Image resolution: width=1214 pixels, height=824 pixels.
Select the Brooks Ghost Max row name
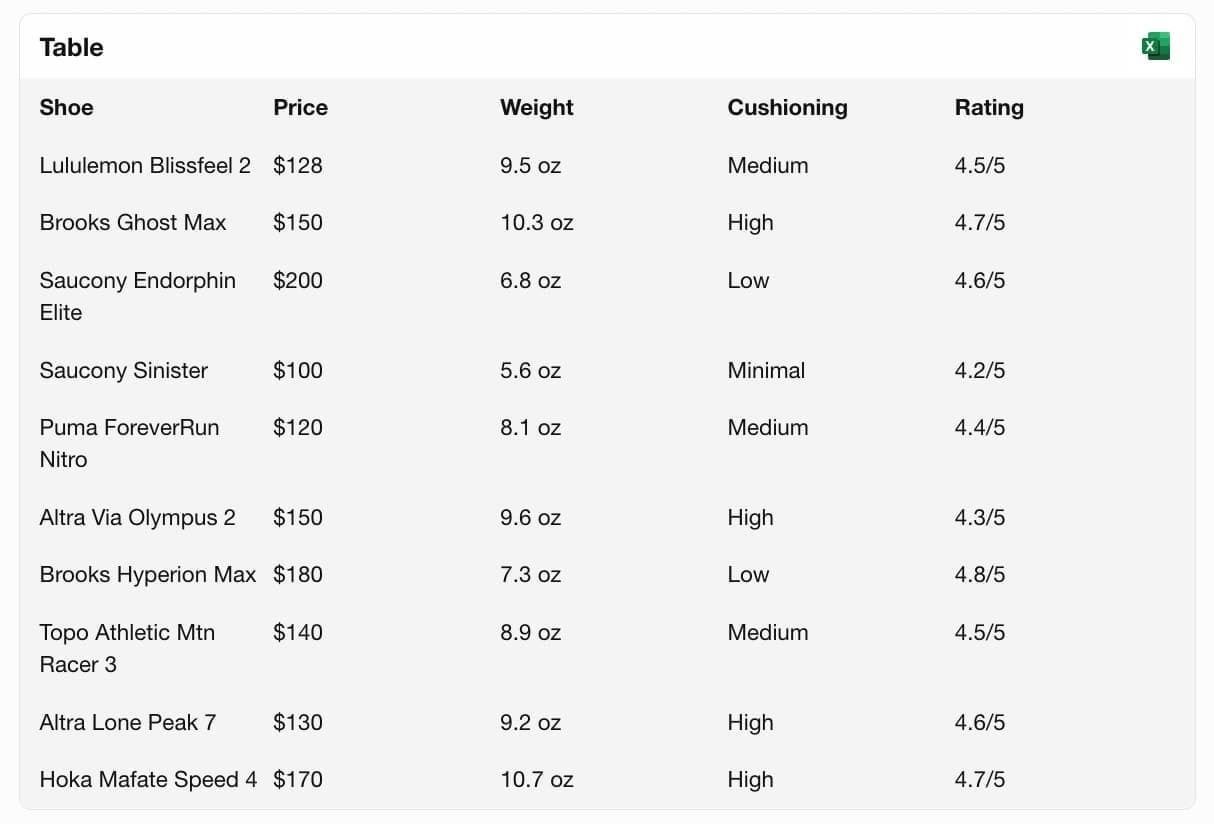pos(133,222)
